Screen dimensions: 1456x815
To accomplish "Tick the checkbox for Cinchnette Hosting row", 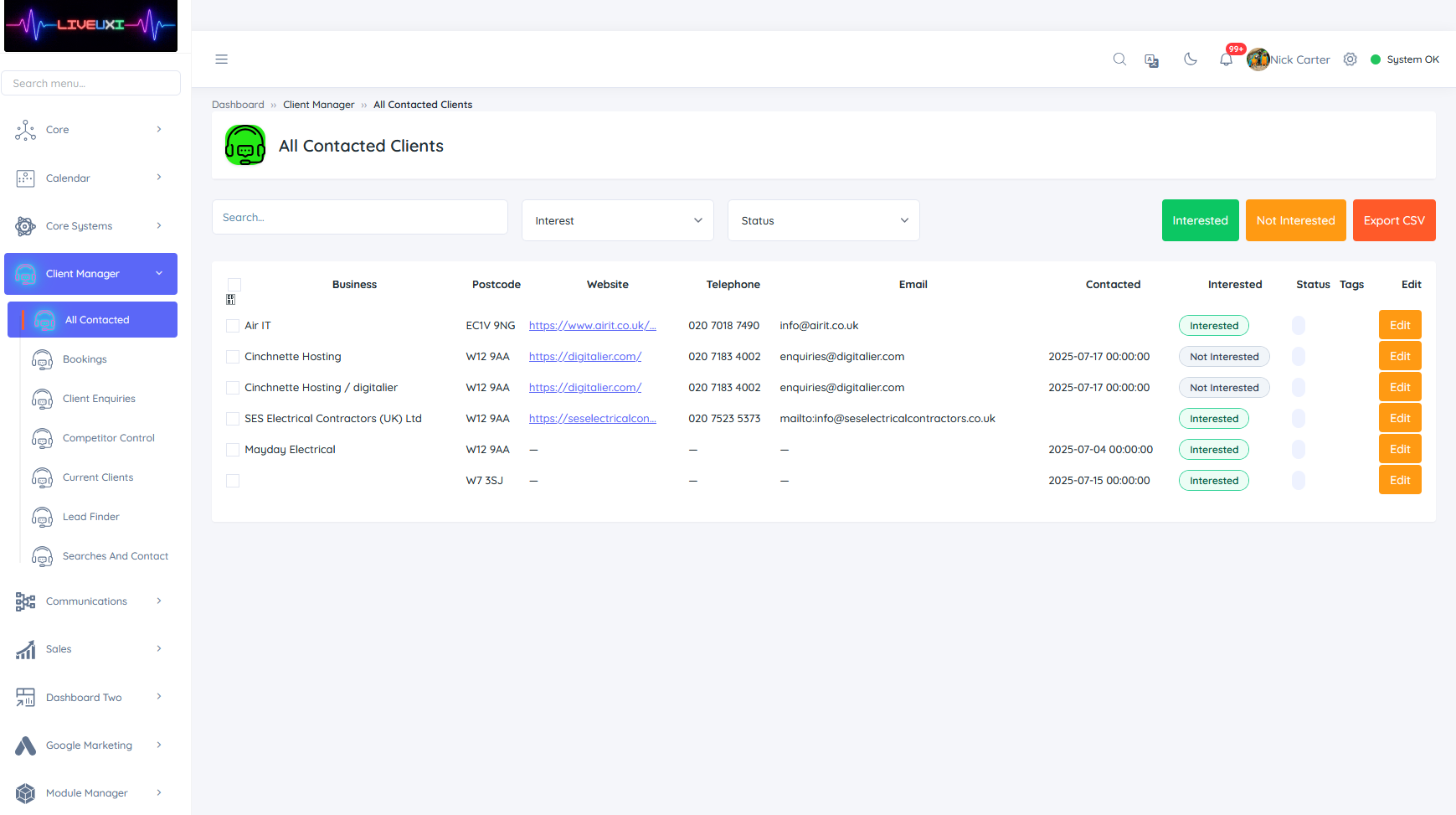I will 233,357.
